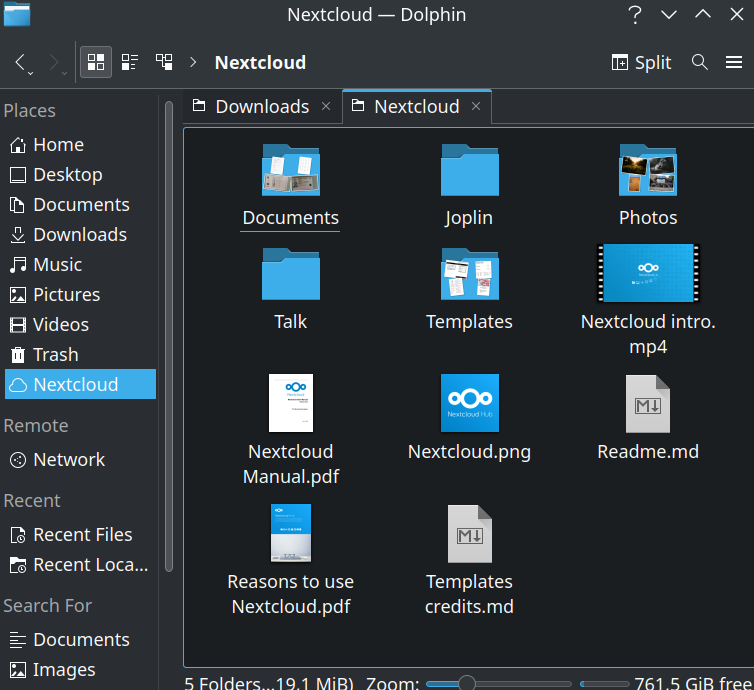Select the Joplin folder icon
The width and height of the screenshot is (754, 690).
[470, 170]
